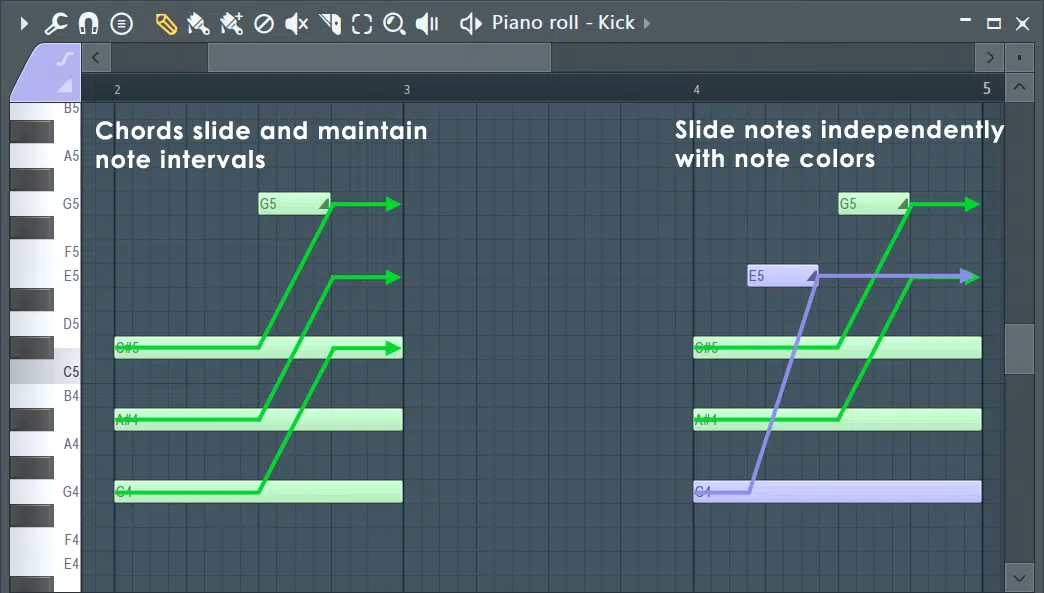Select the Mute tool
Viewport: 1044px width, 593px height.
296,24
